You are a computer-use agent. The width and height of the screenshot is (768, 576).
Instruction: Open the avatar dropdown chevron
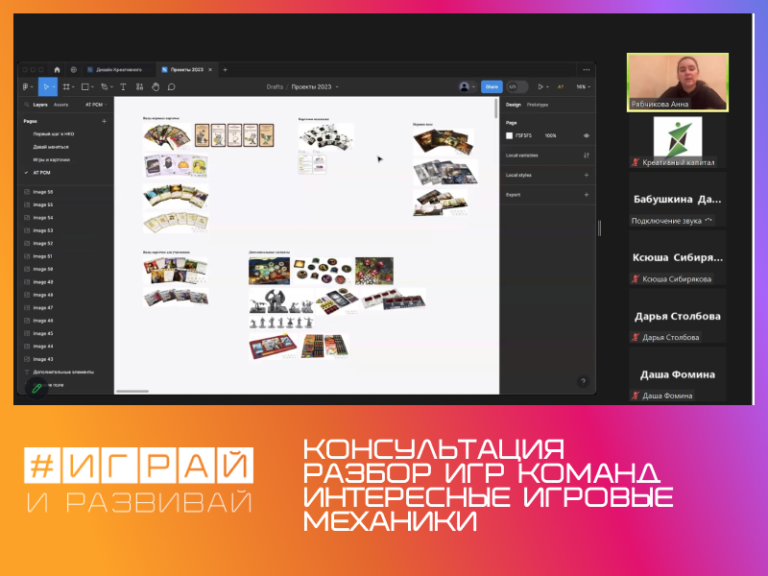pos(474,87)
